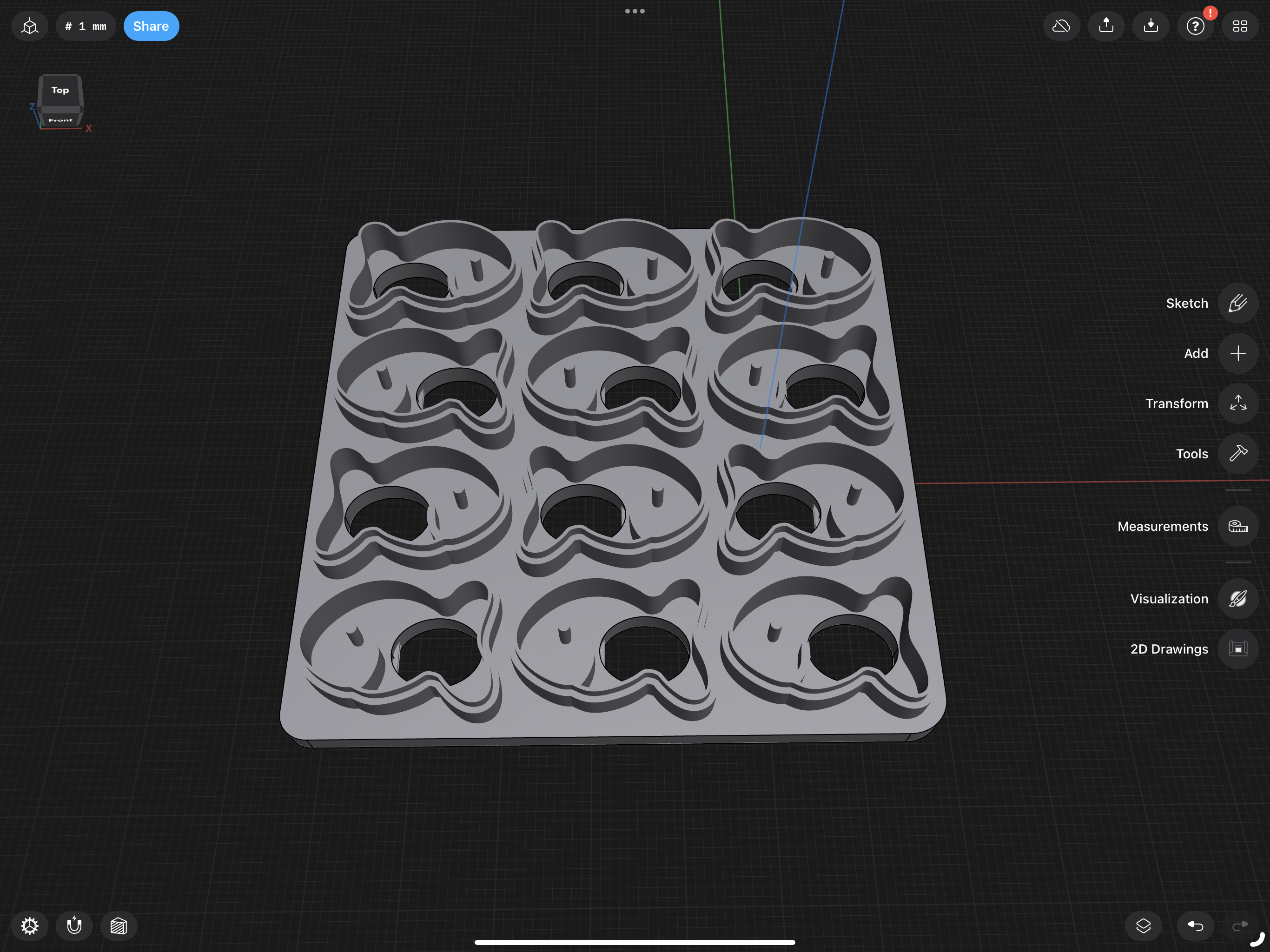This screenshot has width=1270, height=952.
Task: Open the Sketch tool menu
Action: tap(1238, 303)
